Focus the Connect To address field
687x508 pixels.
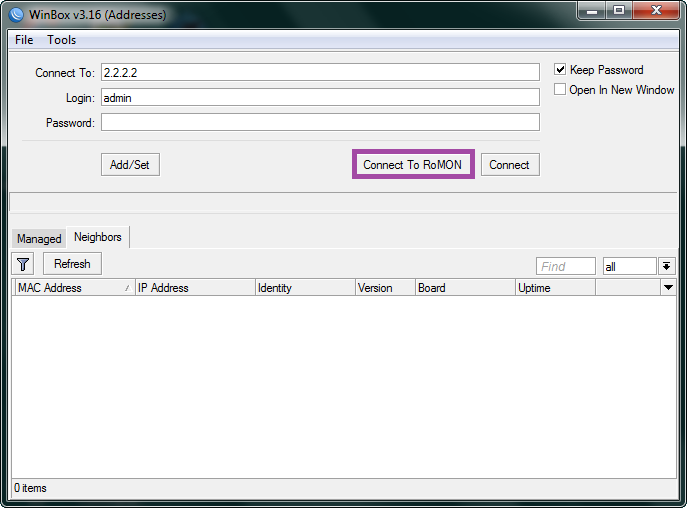click(x=320, y=72)
